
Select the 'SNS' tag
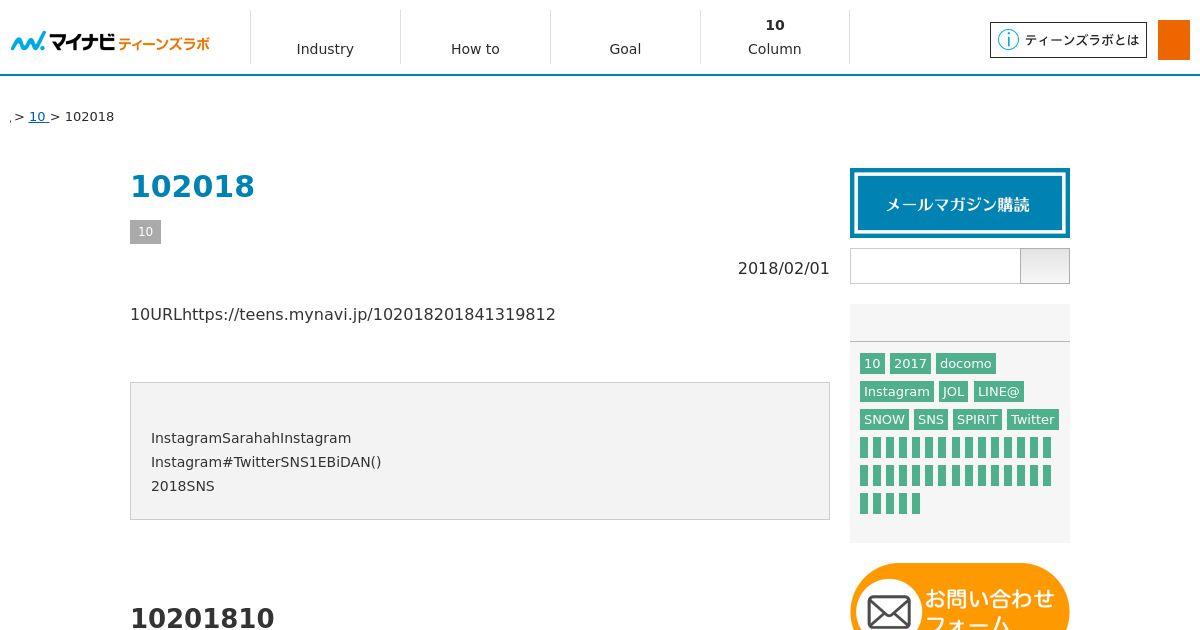click(x=930, y=420)
